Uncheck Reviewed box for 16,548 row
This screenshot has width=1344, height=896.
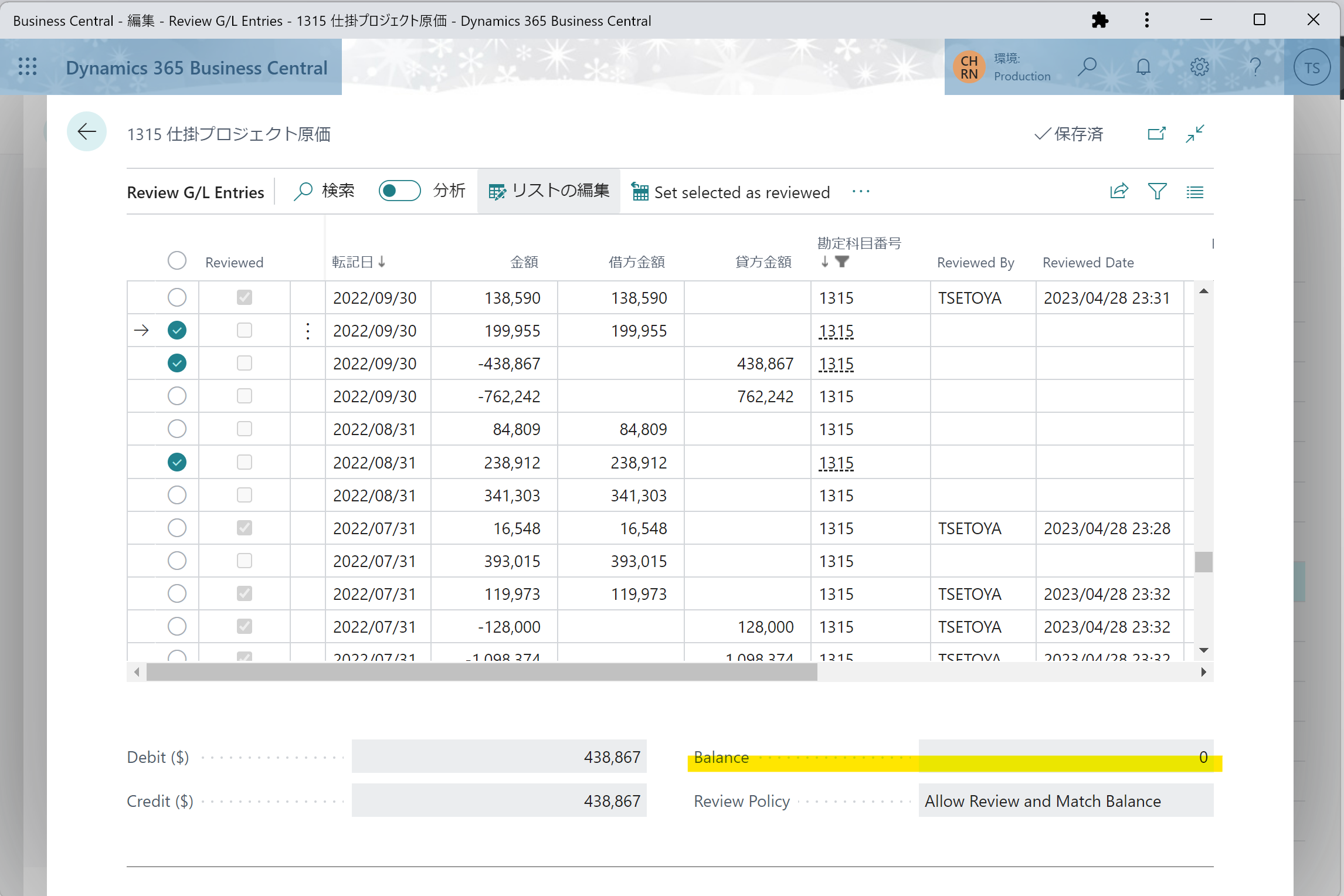[x=245, y=528]
